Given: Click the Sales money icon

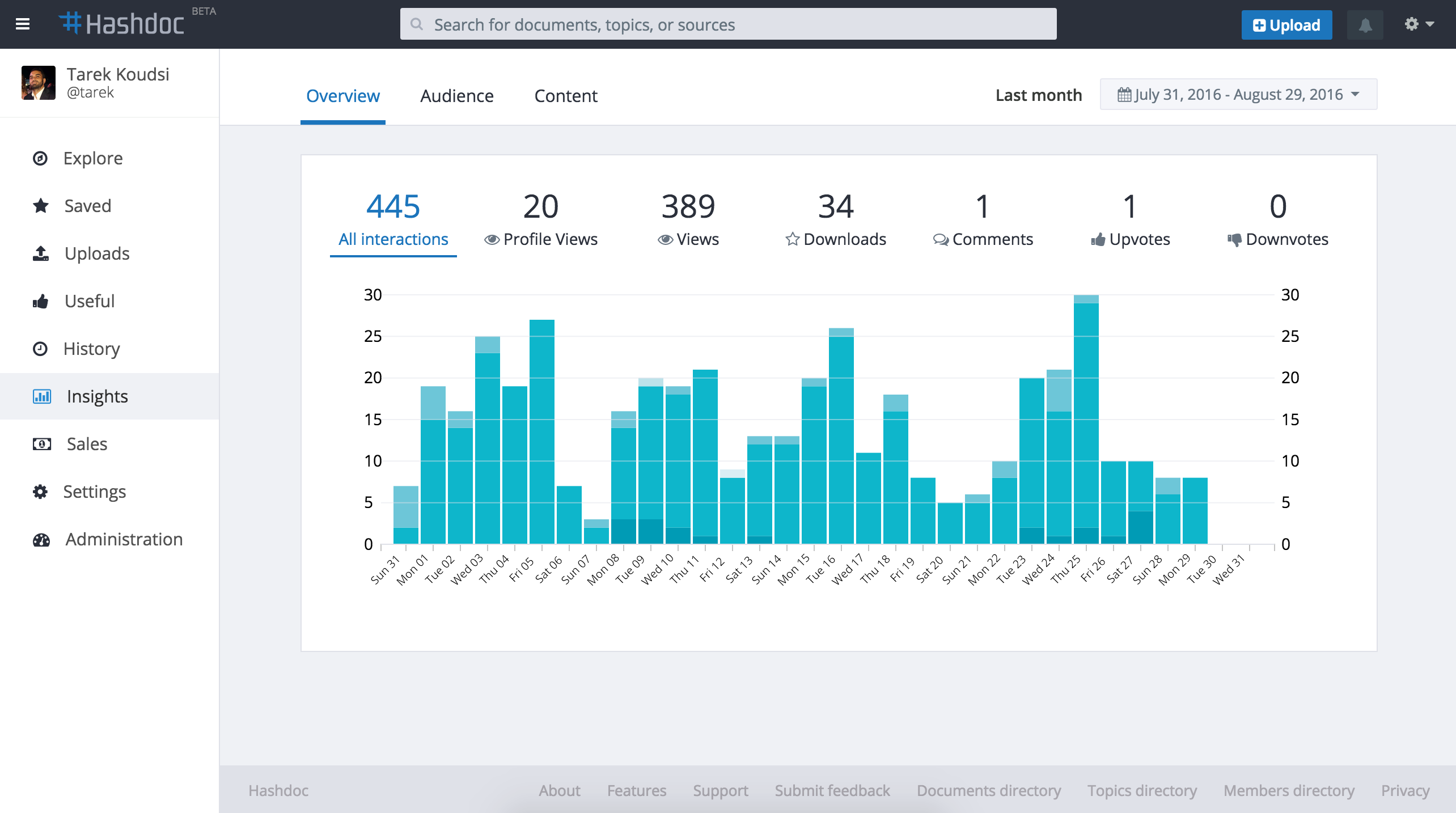Looking at the screenshot, I should click(x=41, y=444).
